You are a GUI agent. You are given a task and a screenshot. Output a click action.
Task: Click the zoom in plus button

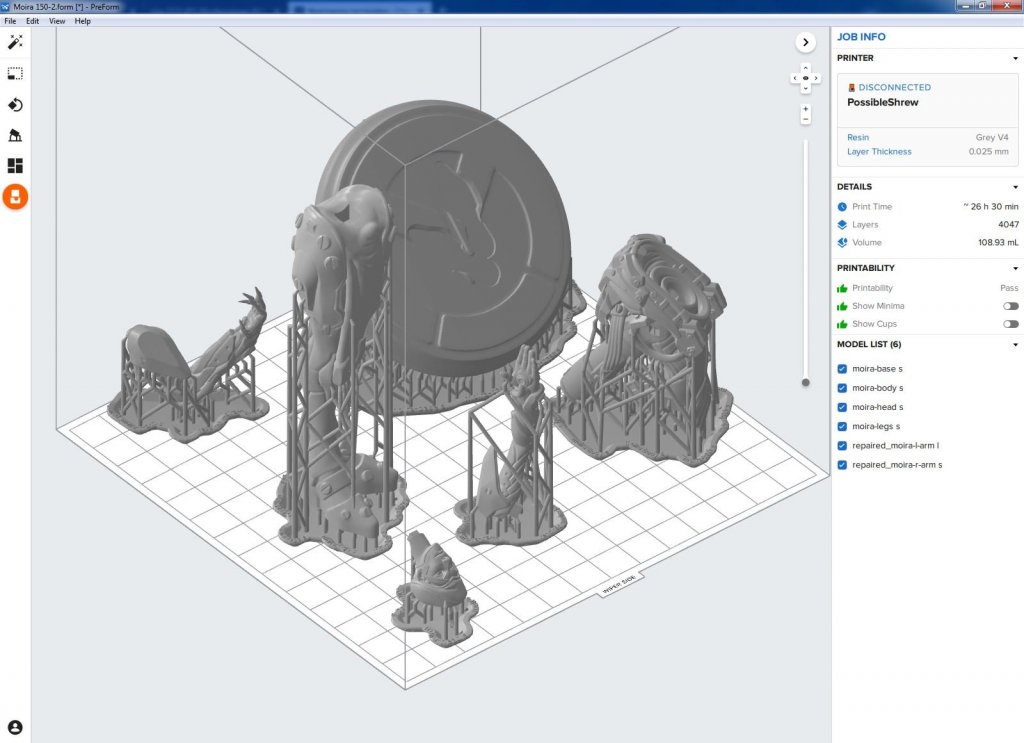coord(805,108)
